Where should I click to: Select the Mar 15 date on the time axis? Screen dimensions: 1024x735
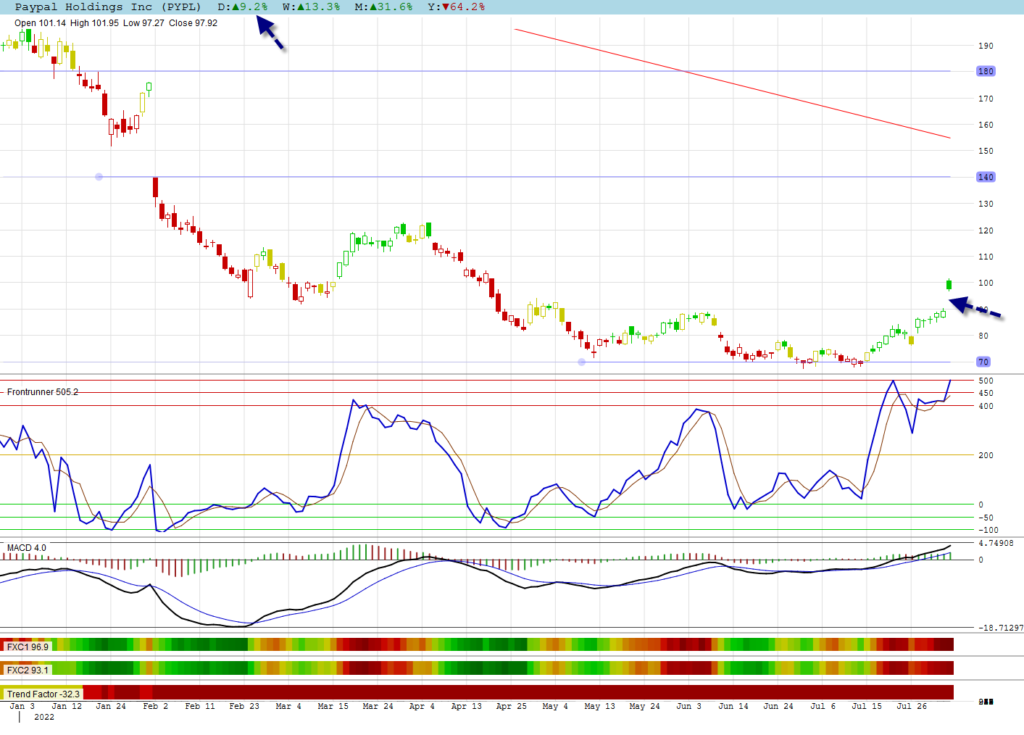(333, 706)
